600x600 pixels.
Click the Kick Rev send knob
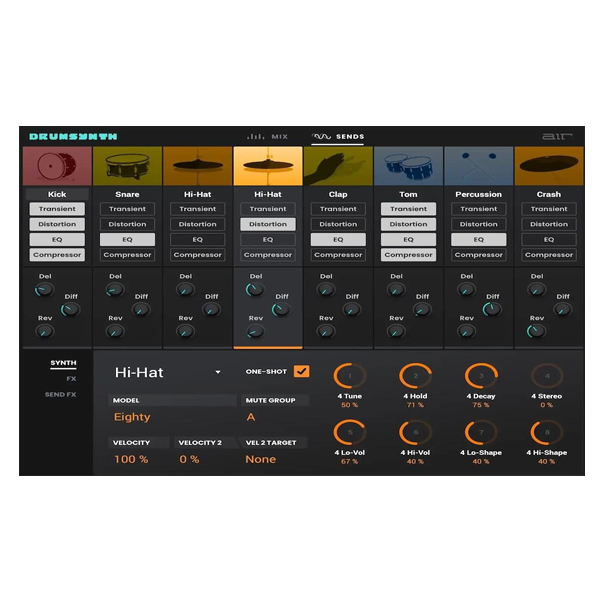[x=44, y=331]
